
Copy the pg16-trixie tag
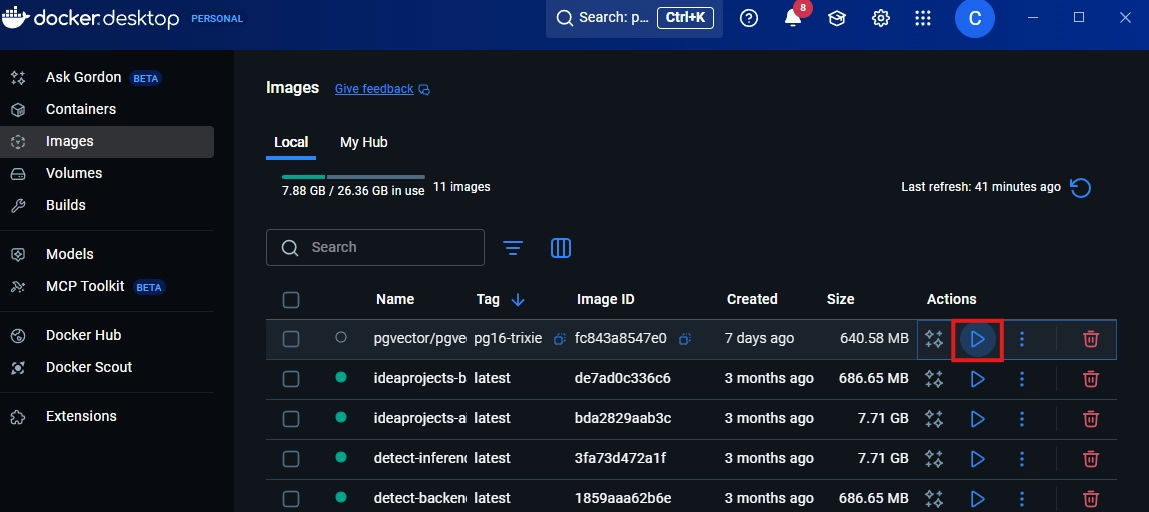[x=560, y=339]
